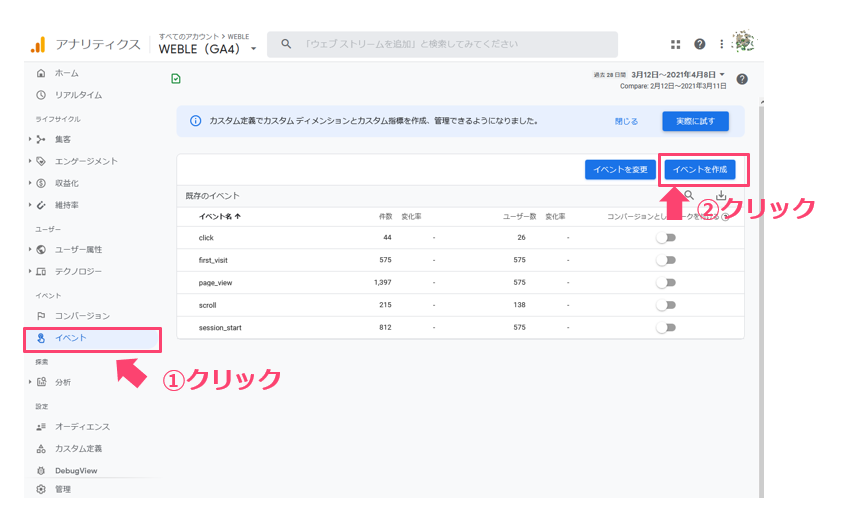The image size is (858, 513).
Task: Click the help icon beside date range
Action: (742, 79)
